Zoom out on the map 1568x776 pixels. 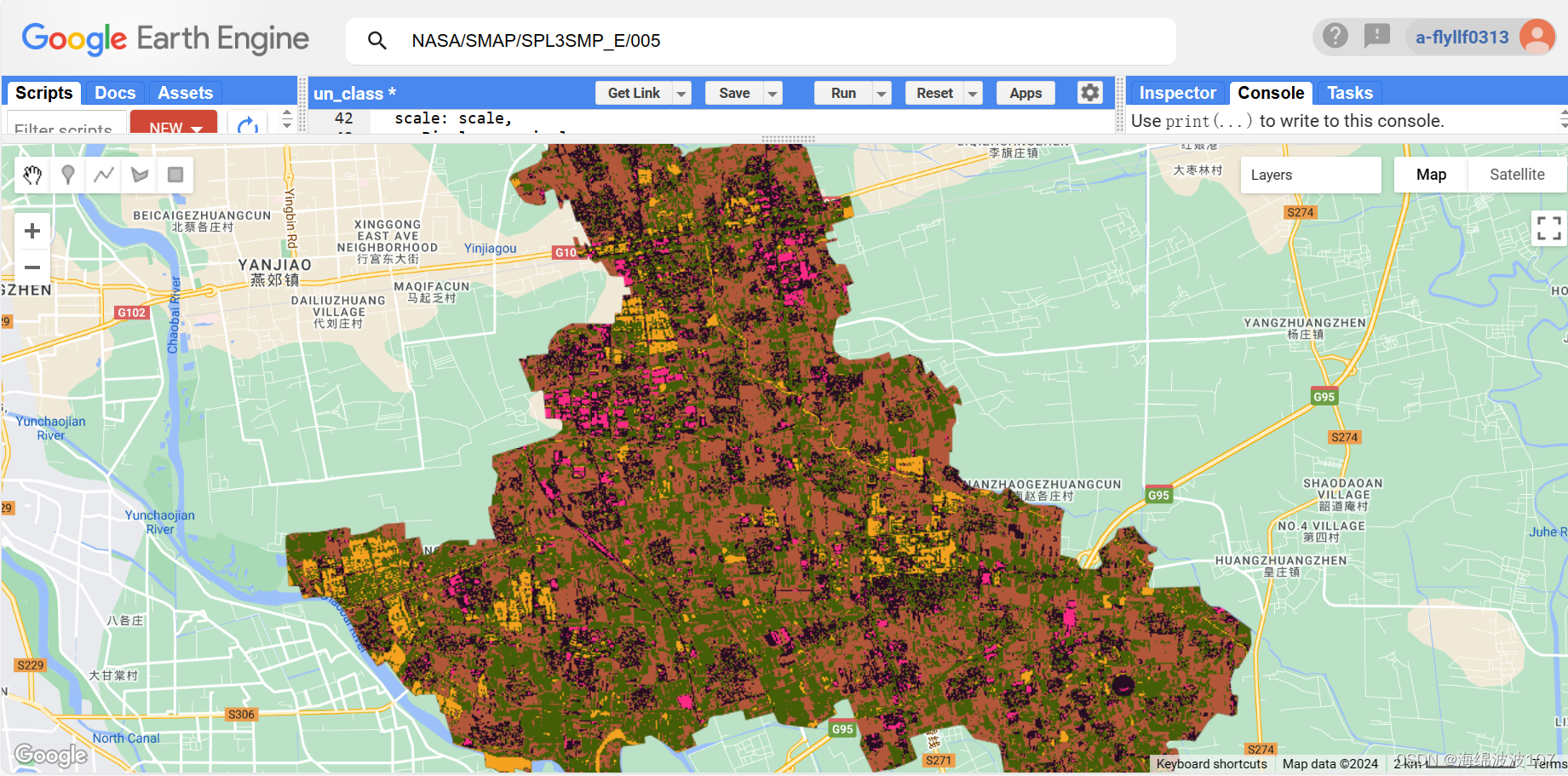pos(32,267)
